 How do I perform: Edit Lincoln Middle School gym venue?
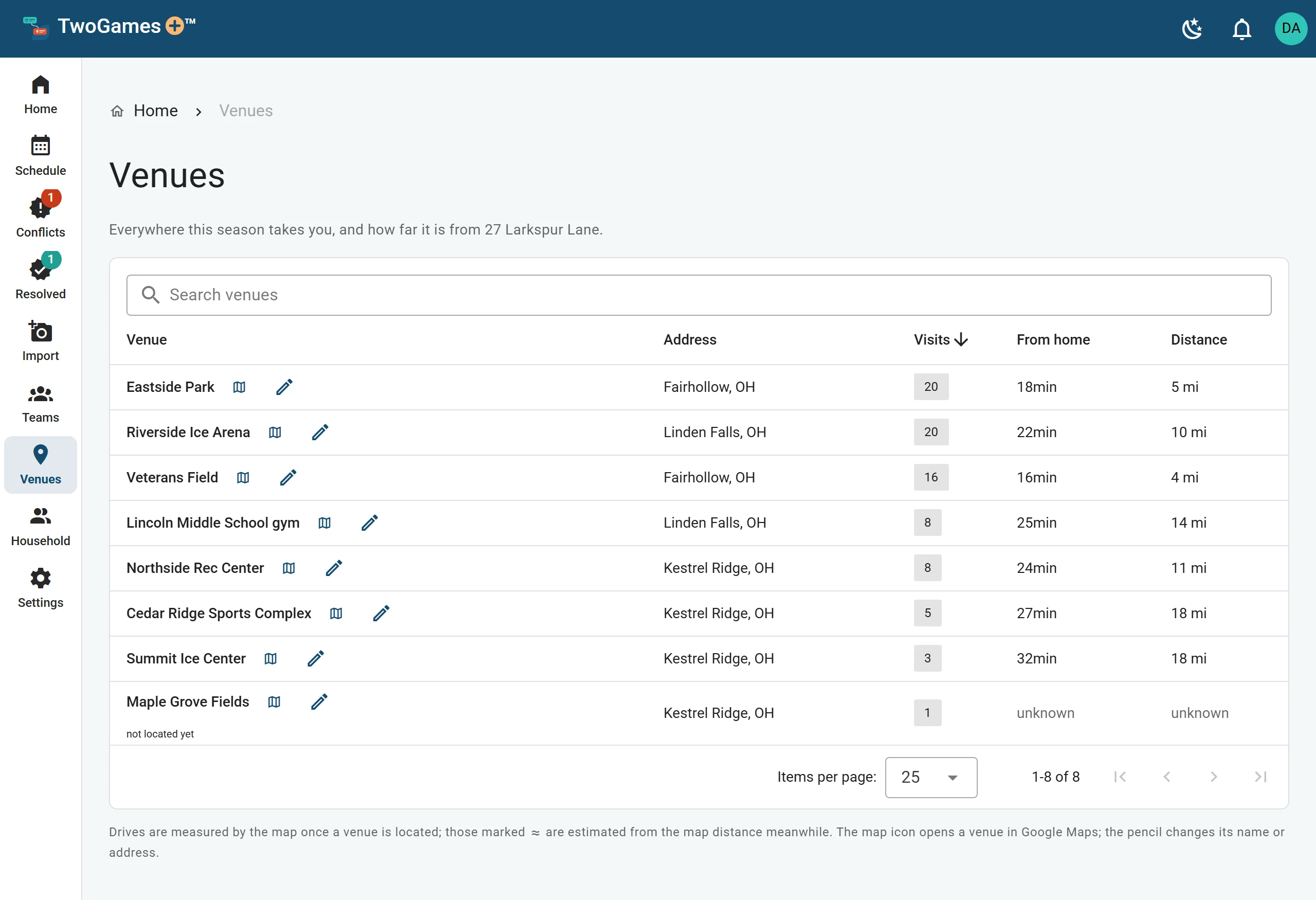370,523
